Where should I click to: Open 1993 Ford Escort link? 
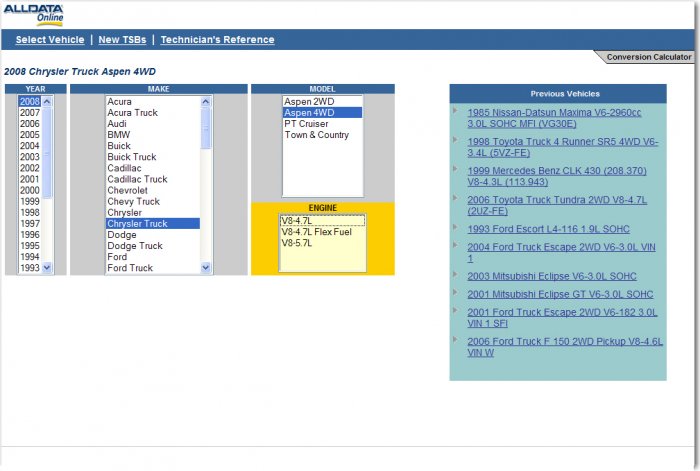(x=548, y=229)
